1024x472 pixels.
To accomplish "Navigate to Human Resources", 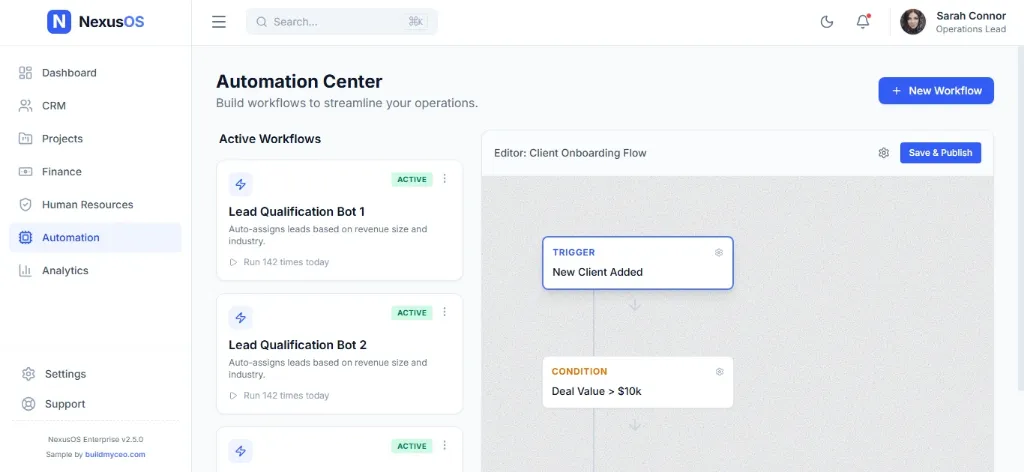I will coord(87,205).
